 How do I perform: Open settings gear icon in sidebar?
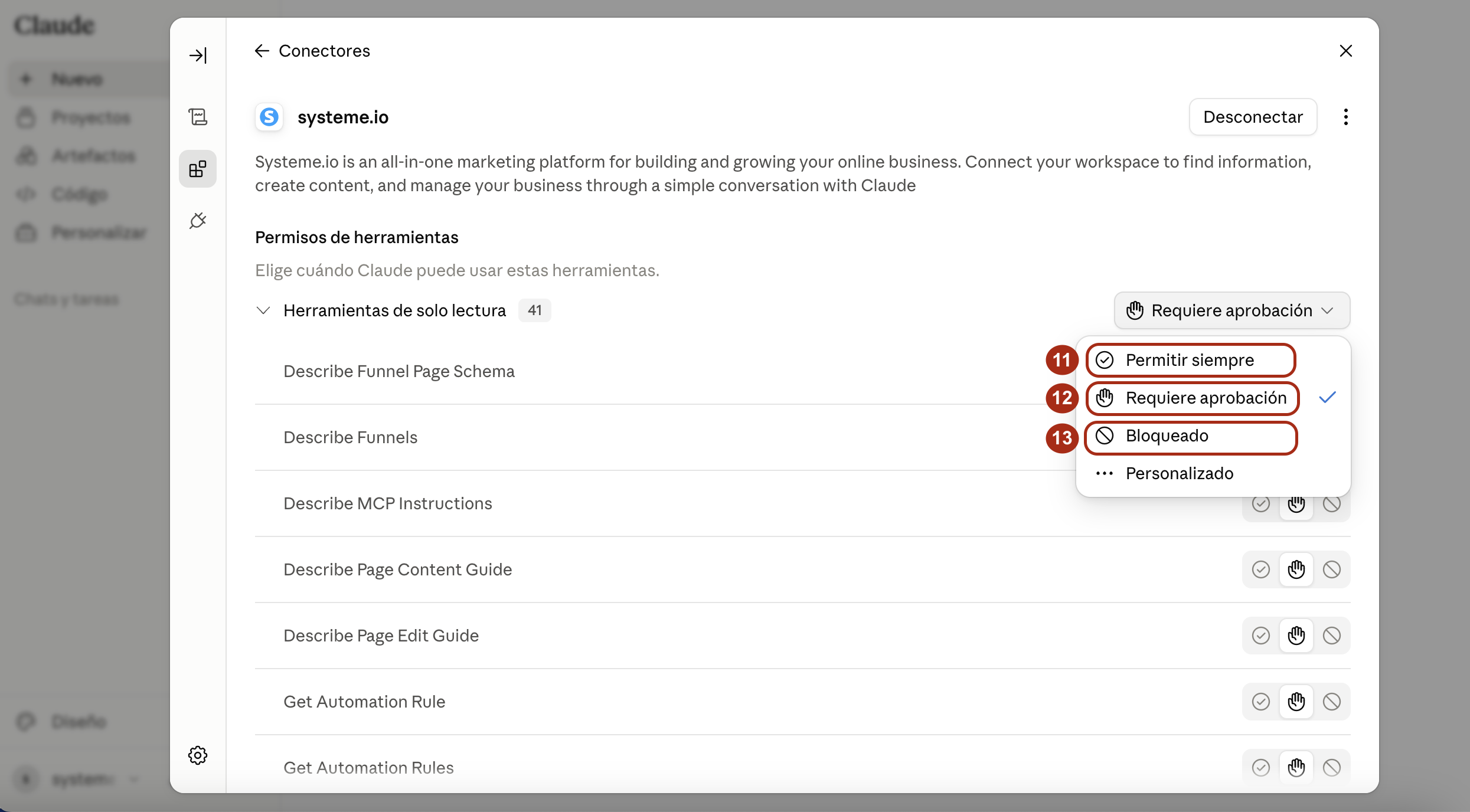tap(198, 755)
